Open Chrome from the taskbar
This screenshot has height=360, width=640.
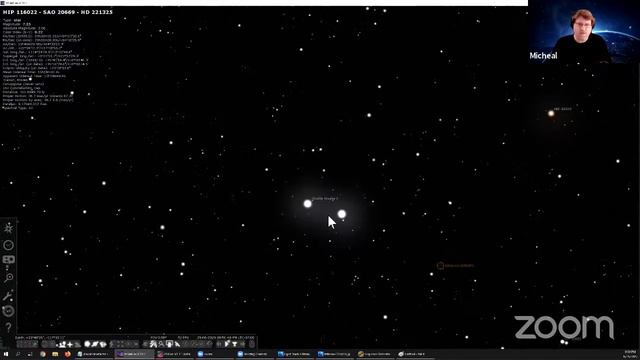tap(42, 354)
